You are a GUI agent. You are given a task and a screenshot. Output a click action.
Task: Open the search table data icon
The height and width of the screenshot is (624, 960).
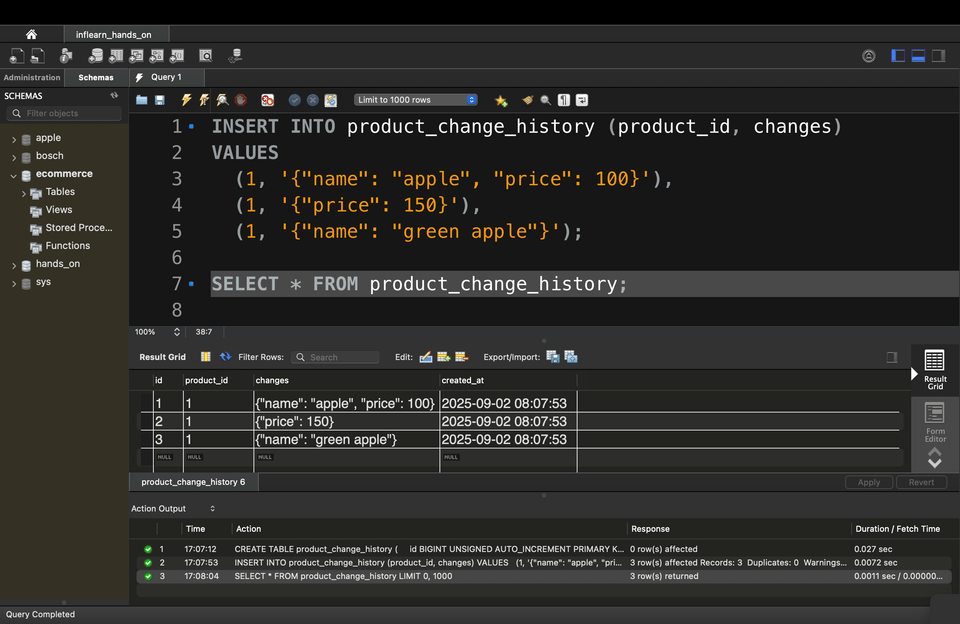click(x=206, y=56)
